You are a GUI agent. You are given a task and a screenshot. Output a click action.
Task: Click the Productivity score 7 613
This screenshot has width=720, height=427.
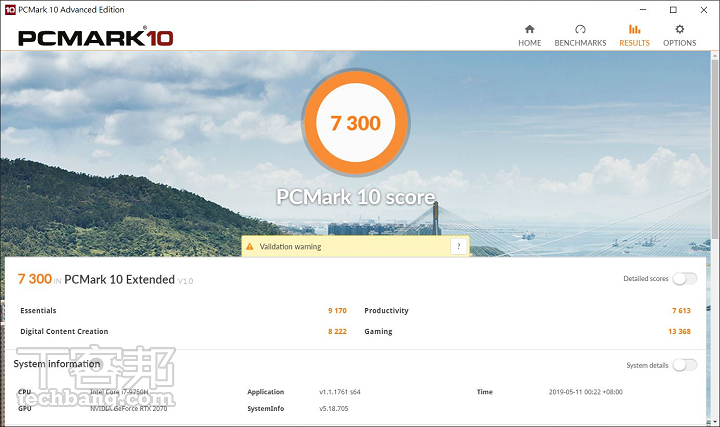681,311
